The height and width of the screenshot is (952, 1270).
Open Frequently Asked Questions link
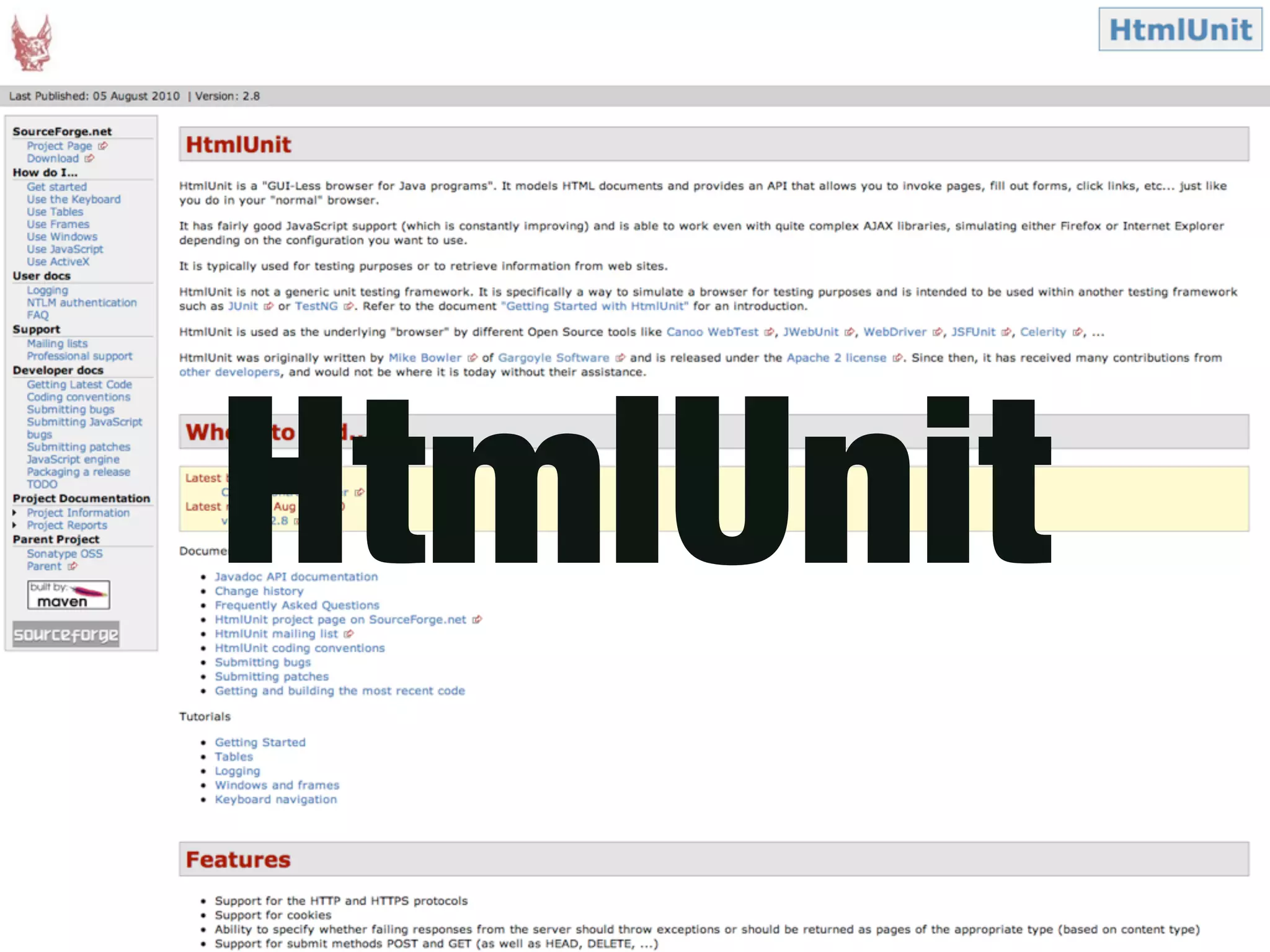click(x=297, y=606)
